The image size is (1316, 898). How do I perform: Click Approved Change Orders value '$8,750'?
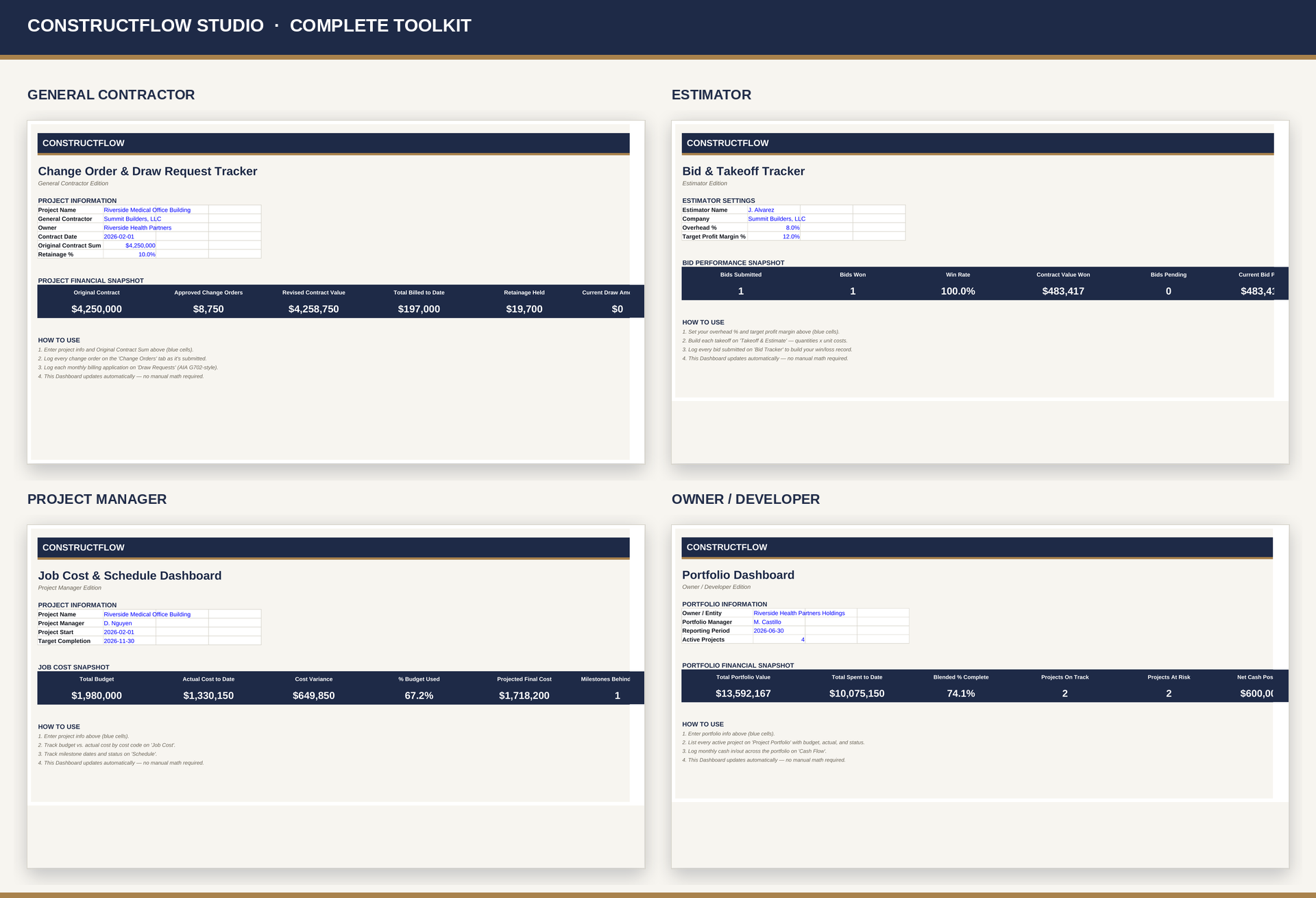click(x=208, y=309)
